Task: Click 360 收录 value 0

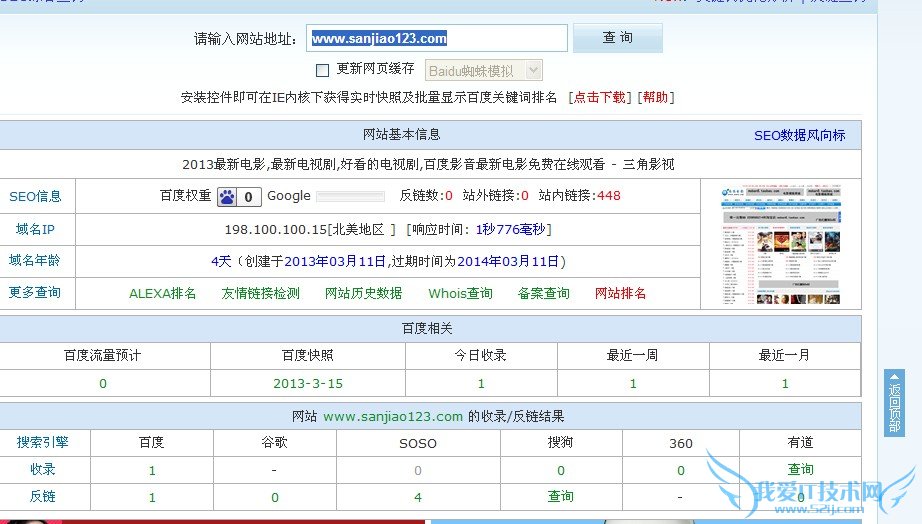Action: coord(681,470)
